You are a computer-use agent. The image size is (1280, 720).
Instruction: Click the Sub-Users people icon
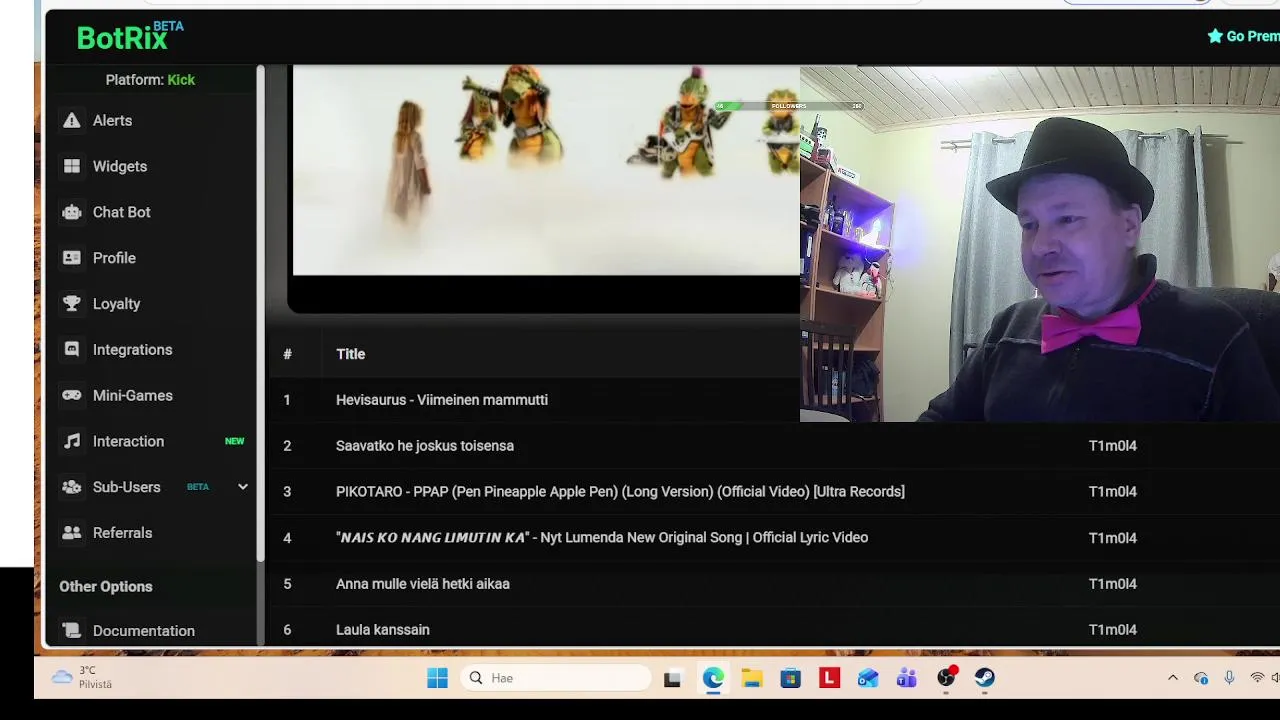(x=71, y=487)
